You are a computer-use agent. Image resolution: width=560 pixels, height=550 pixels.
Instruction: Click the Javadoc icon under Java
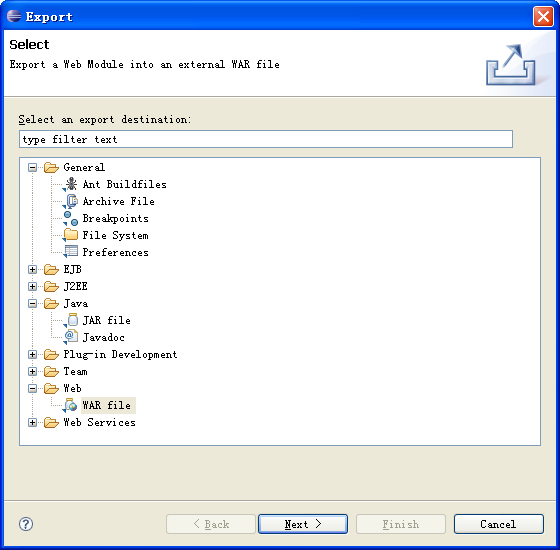click(71, 337)
